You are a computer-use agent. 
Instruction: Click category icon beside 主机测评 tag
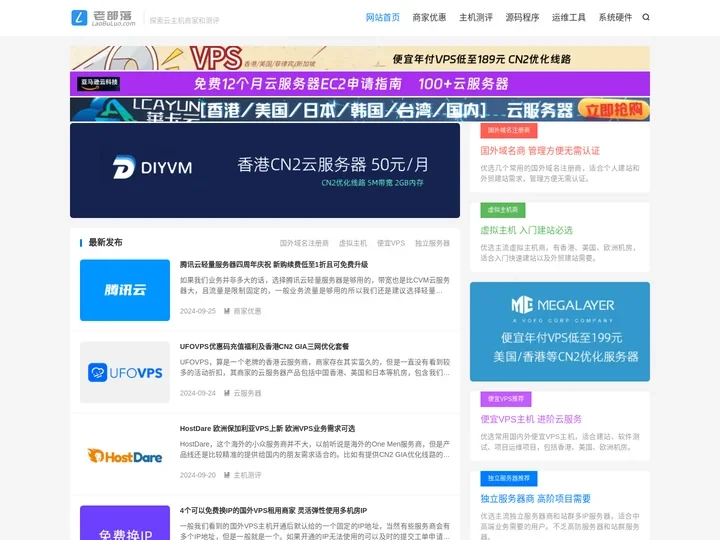[x=227, y=475]
